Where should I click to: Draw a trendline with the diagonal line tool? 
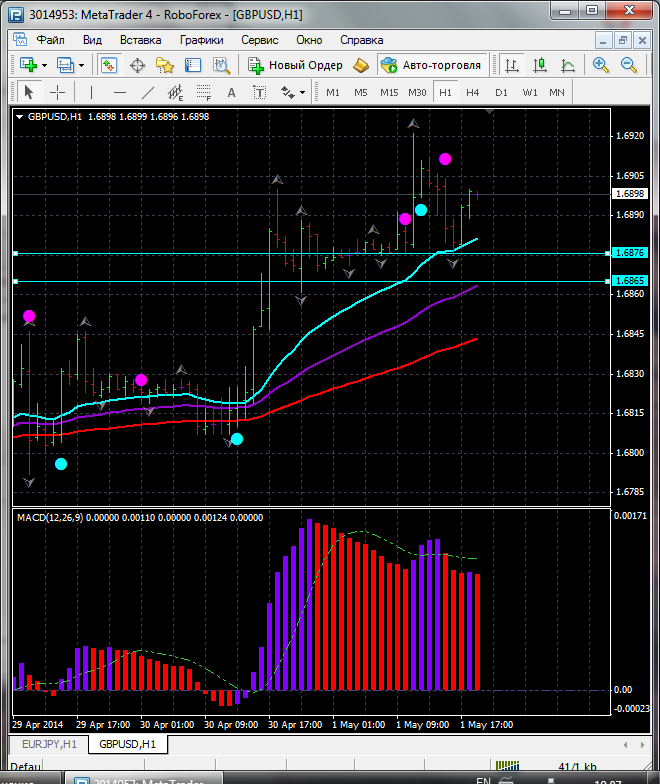[x=148, y=92]
